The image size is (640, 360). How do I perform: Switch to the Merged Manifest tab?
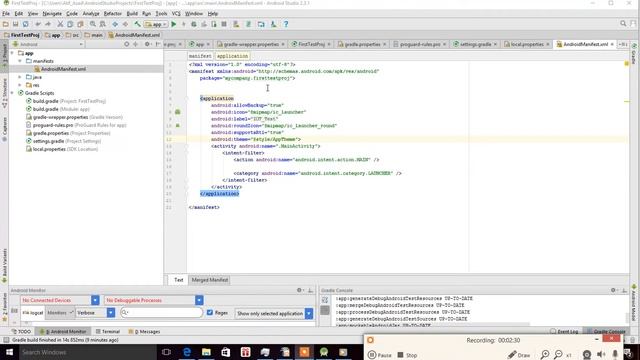click(210, 280)
